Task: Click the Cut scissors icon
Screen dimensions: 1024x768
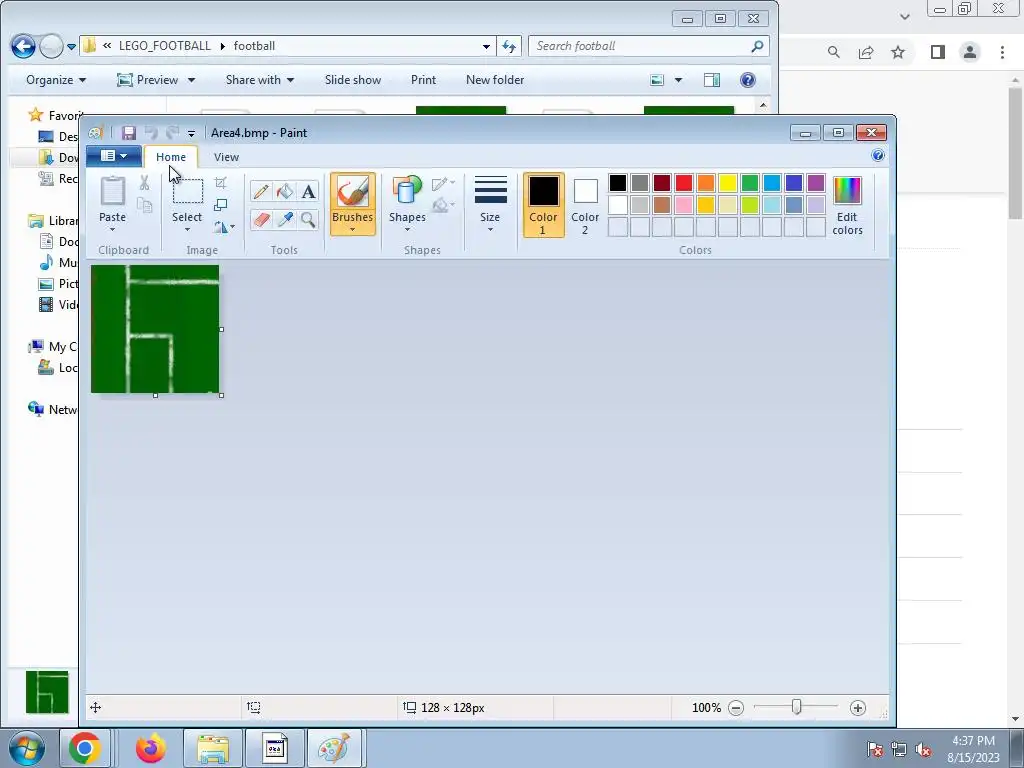Action: (x=144, y=183)
